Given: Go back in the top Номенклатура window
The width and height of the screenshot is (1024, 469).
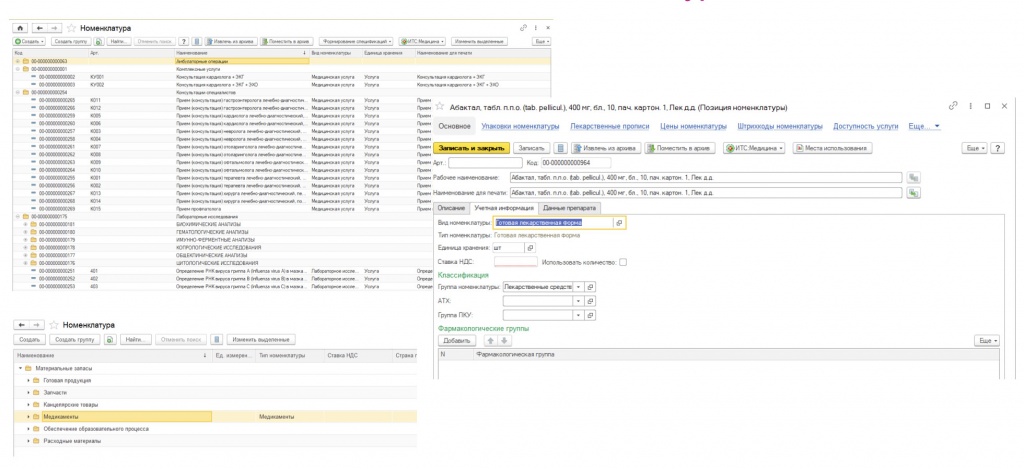Looking at the screenshot, I should point(40,28).
